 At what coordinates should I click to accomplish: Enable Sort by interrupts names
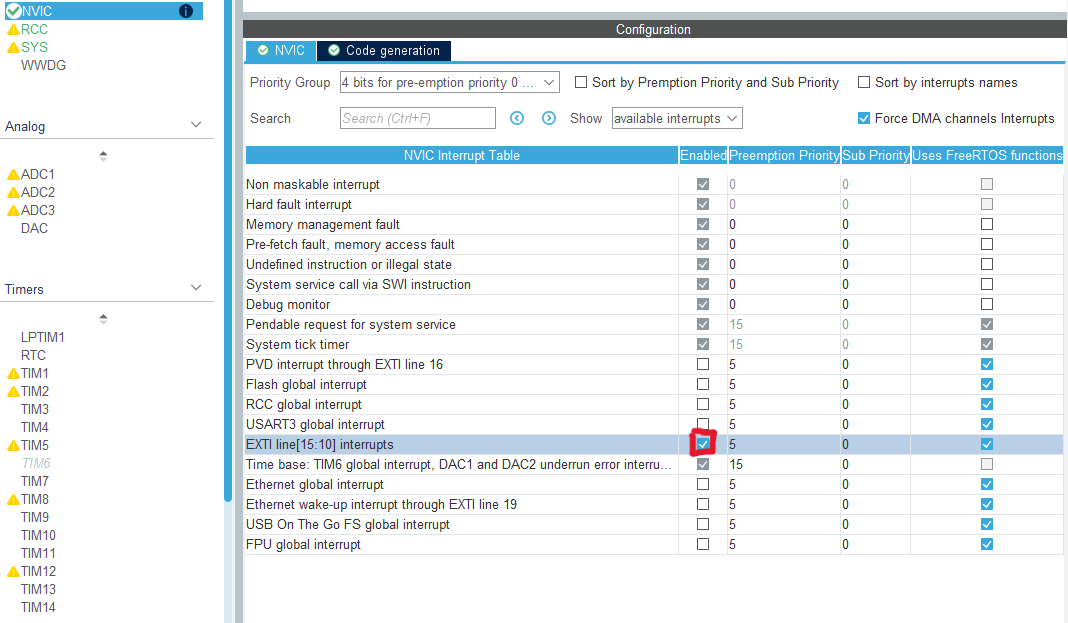coord(864,82)
